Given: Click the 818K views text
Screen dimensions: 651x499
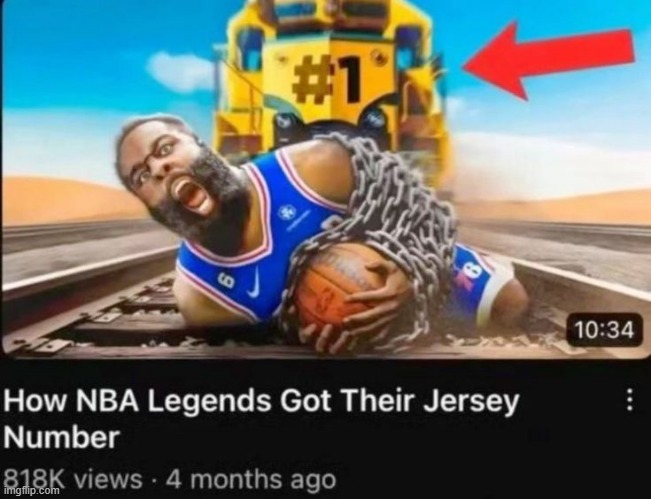Looking at the screenshot, I should pyautogui.click(x=73, y=479).
